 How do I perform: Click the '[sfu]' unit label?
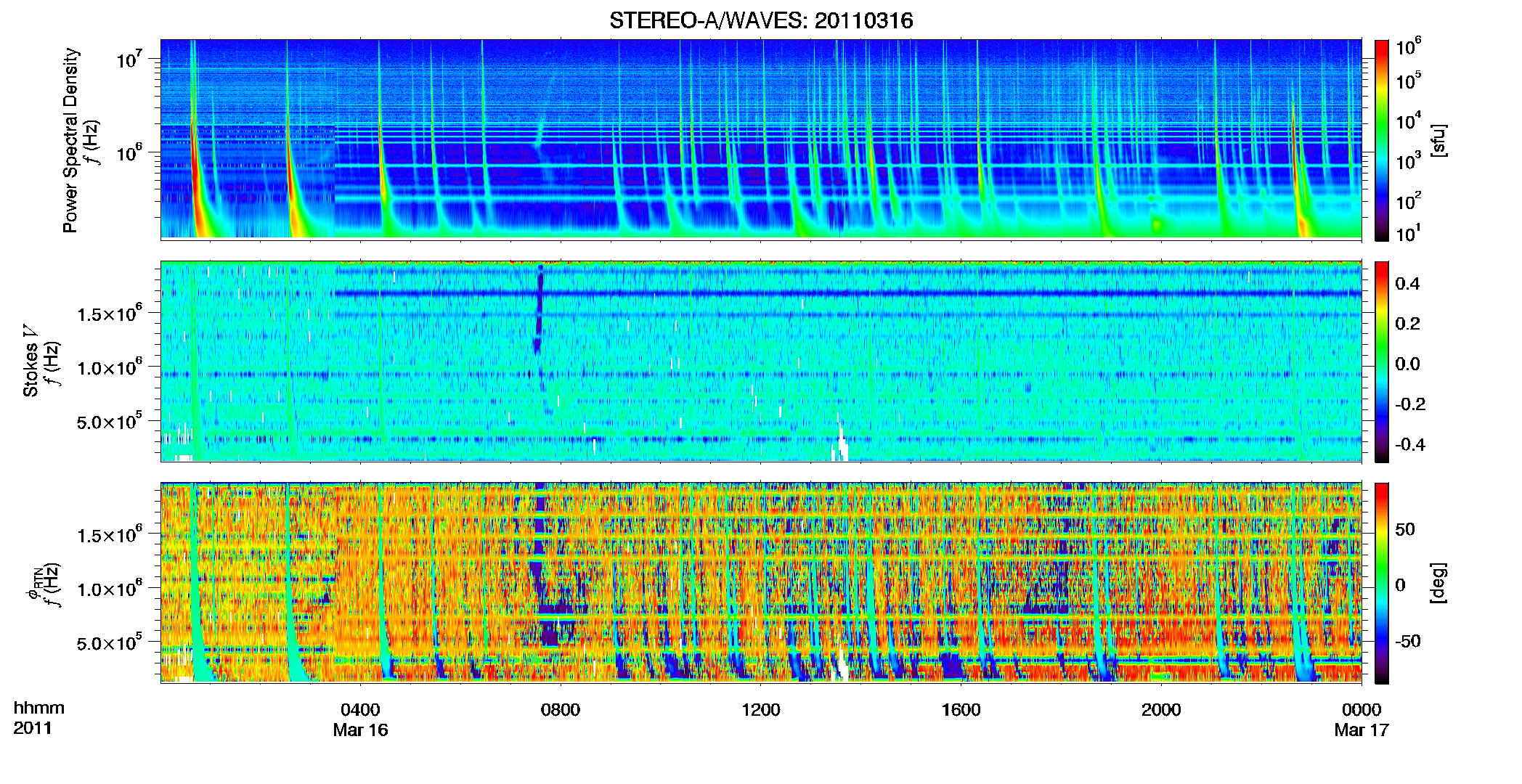pyautogui.click(x=1438, y=140)
